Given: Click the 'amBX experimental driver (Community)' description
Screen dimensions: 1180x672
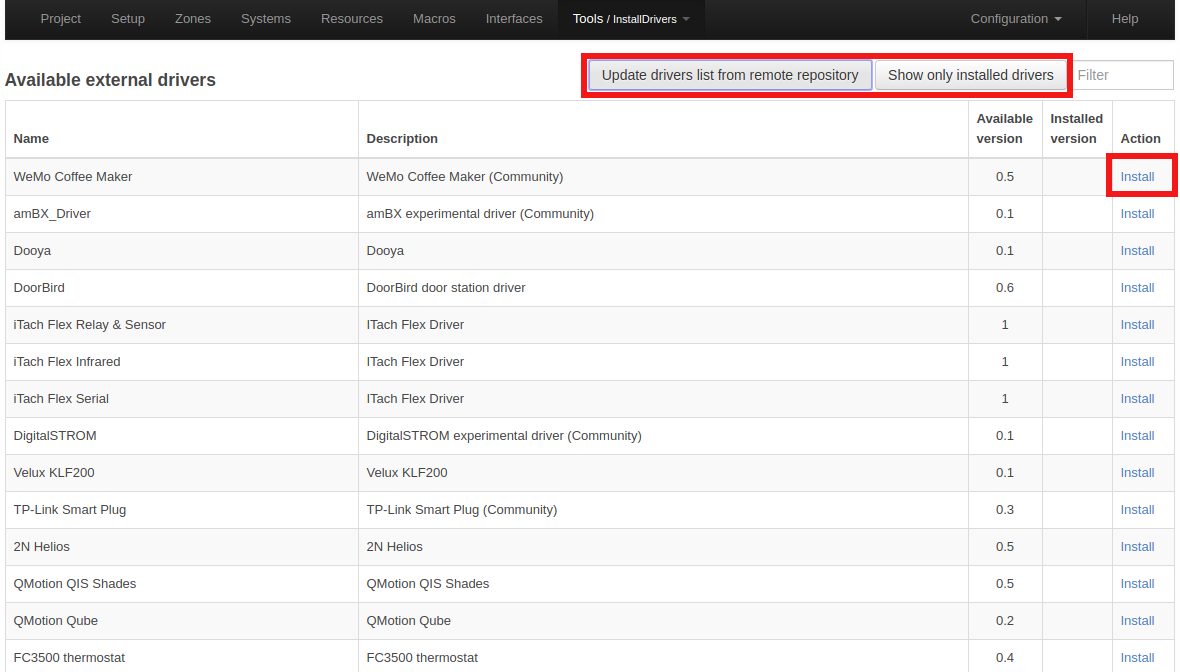Looking at the screenshot, I should pos(480,214).
